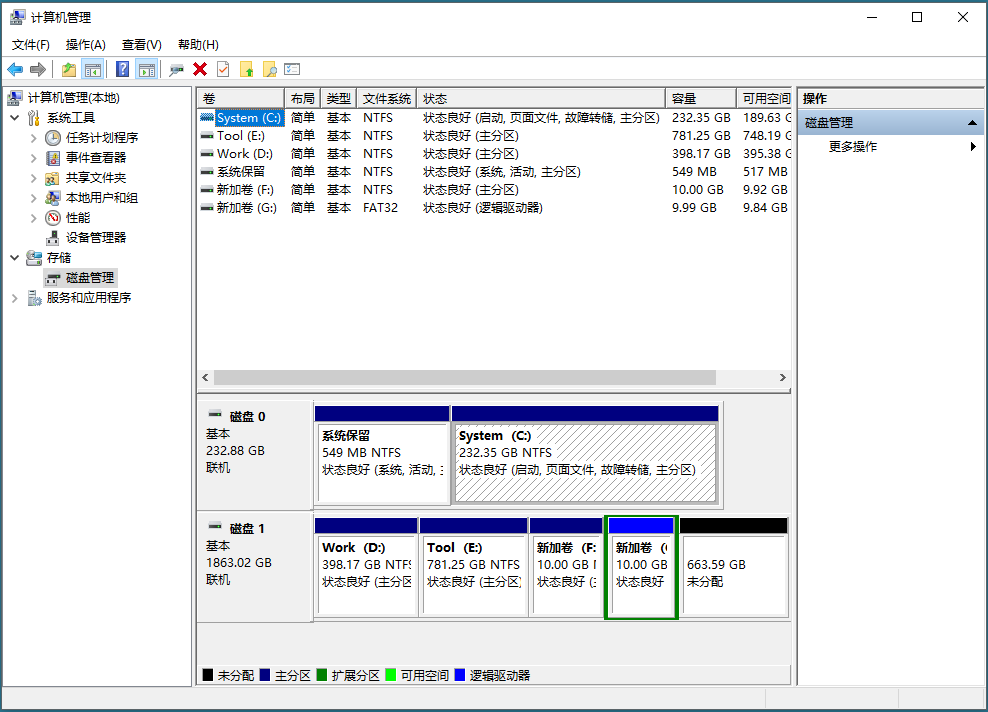This screenshot has width=988, height=712.
Task: Click the folder with magnifier toolbar icon
Action: [x=269, y=69]
